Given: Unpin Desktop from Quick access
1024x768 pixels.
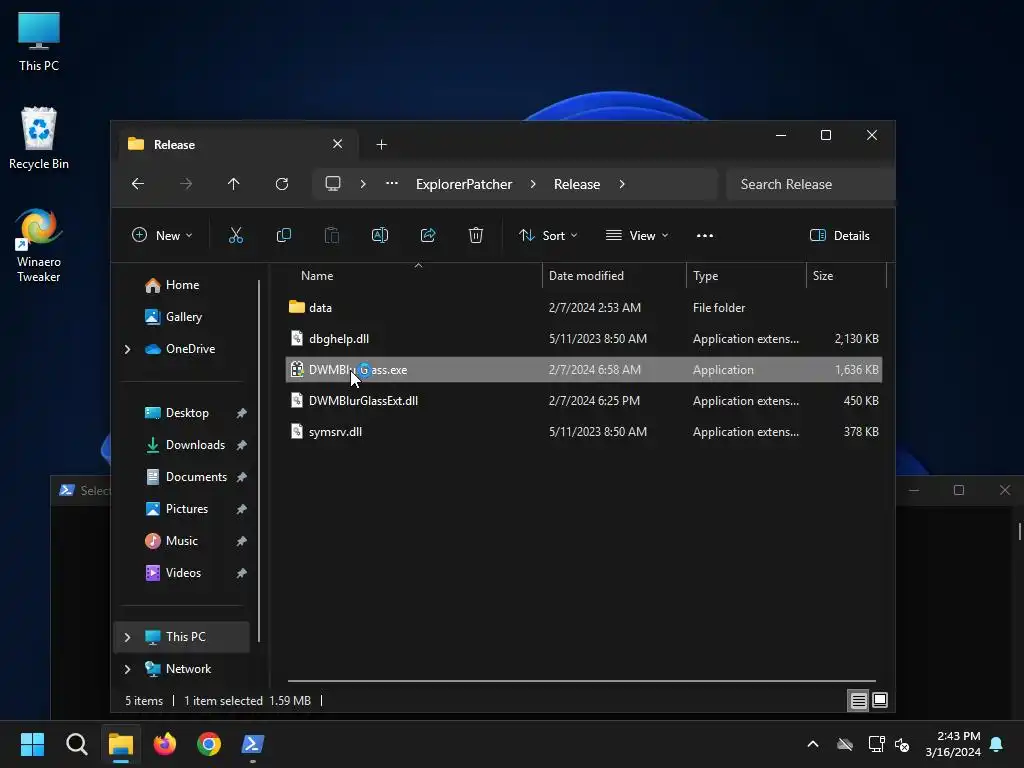Looking at the screenshot, I should [x=242, y=413].
